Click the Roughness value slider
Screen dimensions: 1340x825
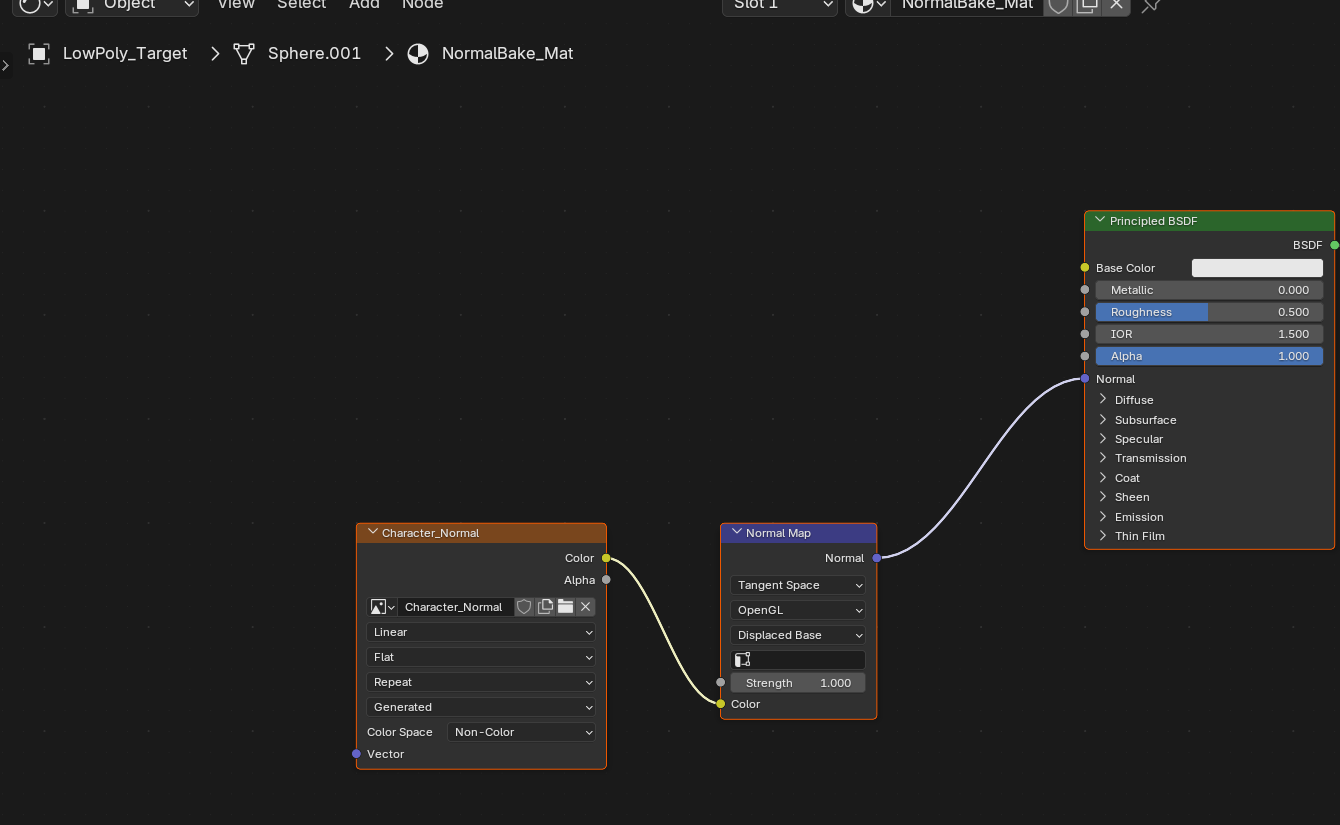1209,312
